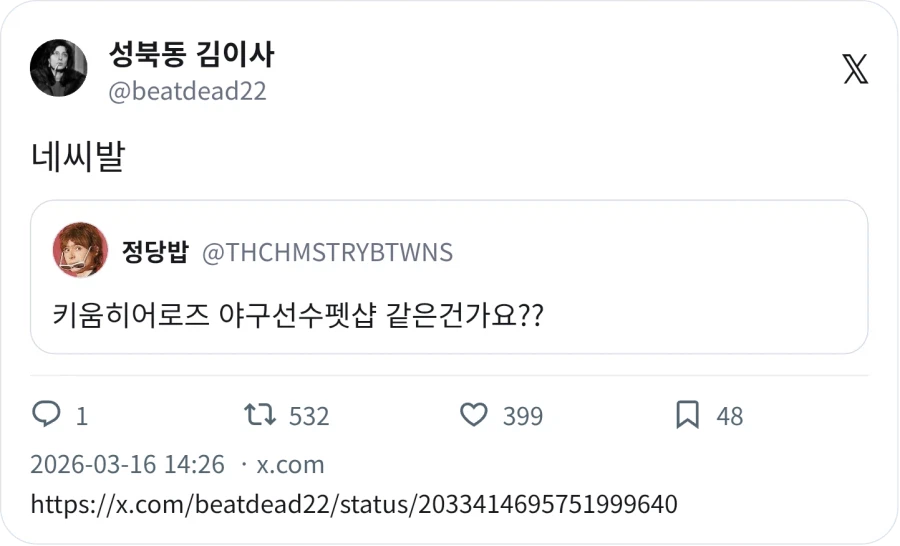The width and height of the screenshot is (900, 546).
Task: Like the tweet with heart icon
Action: (473, 415)
